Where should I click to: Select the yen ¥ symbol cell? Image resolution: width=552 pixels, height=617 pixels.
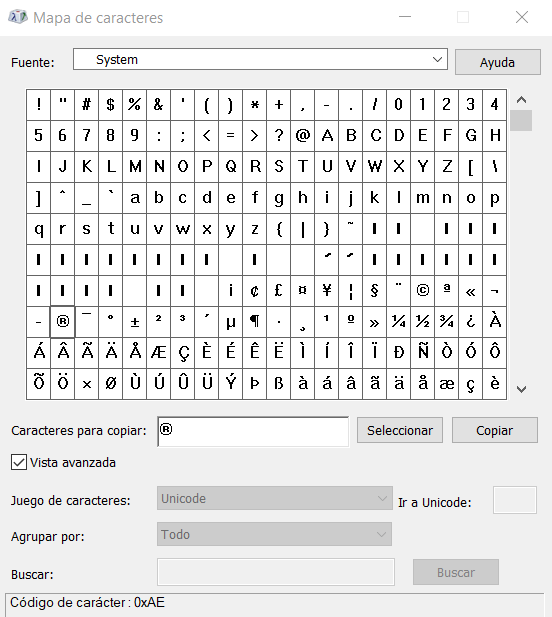tap(327, 291)
